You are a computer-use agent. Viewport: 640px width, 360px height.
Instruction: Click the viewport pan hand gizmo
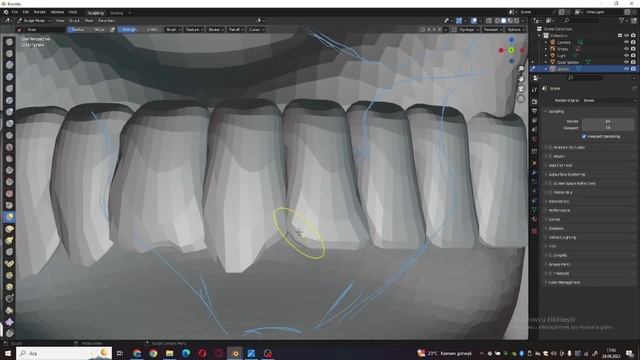click(x=521, y=79)
